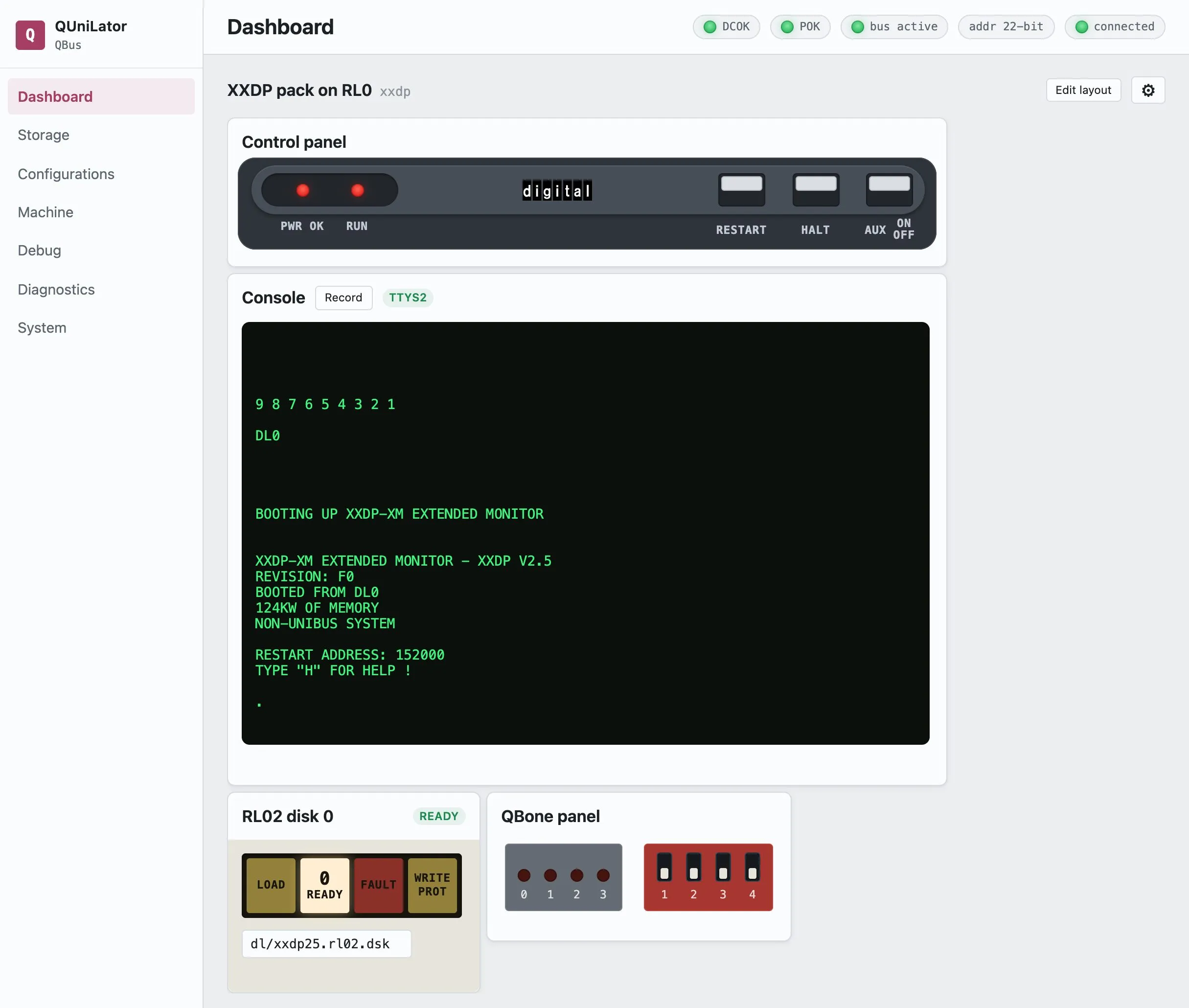
Task: Click the READY status badge on RL02 disk
Action: coord(439,816)
